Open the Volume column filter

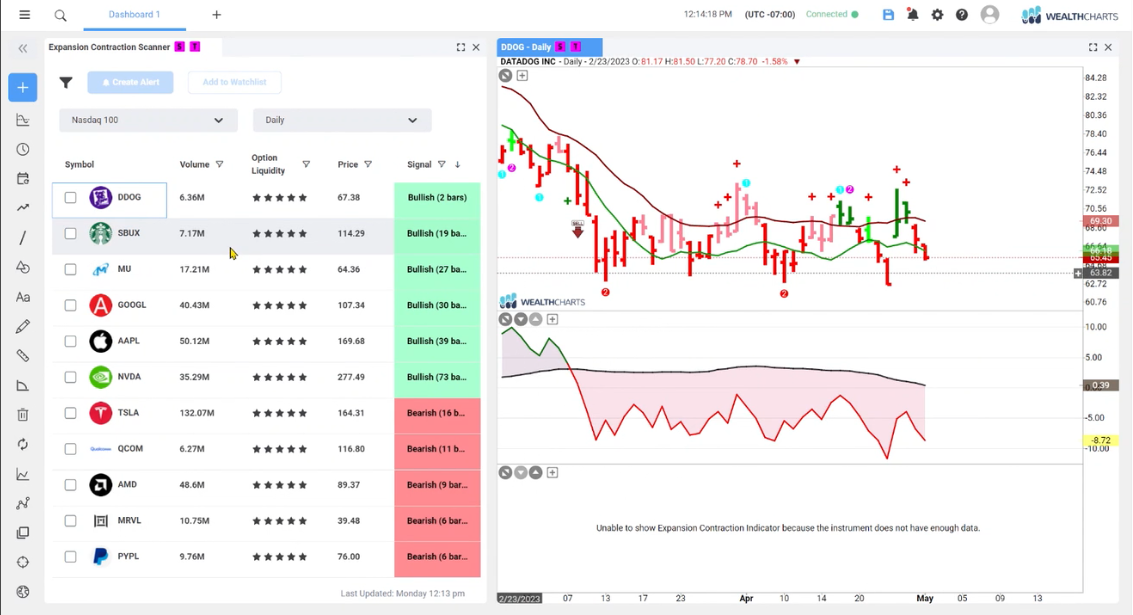click(220, 165)
